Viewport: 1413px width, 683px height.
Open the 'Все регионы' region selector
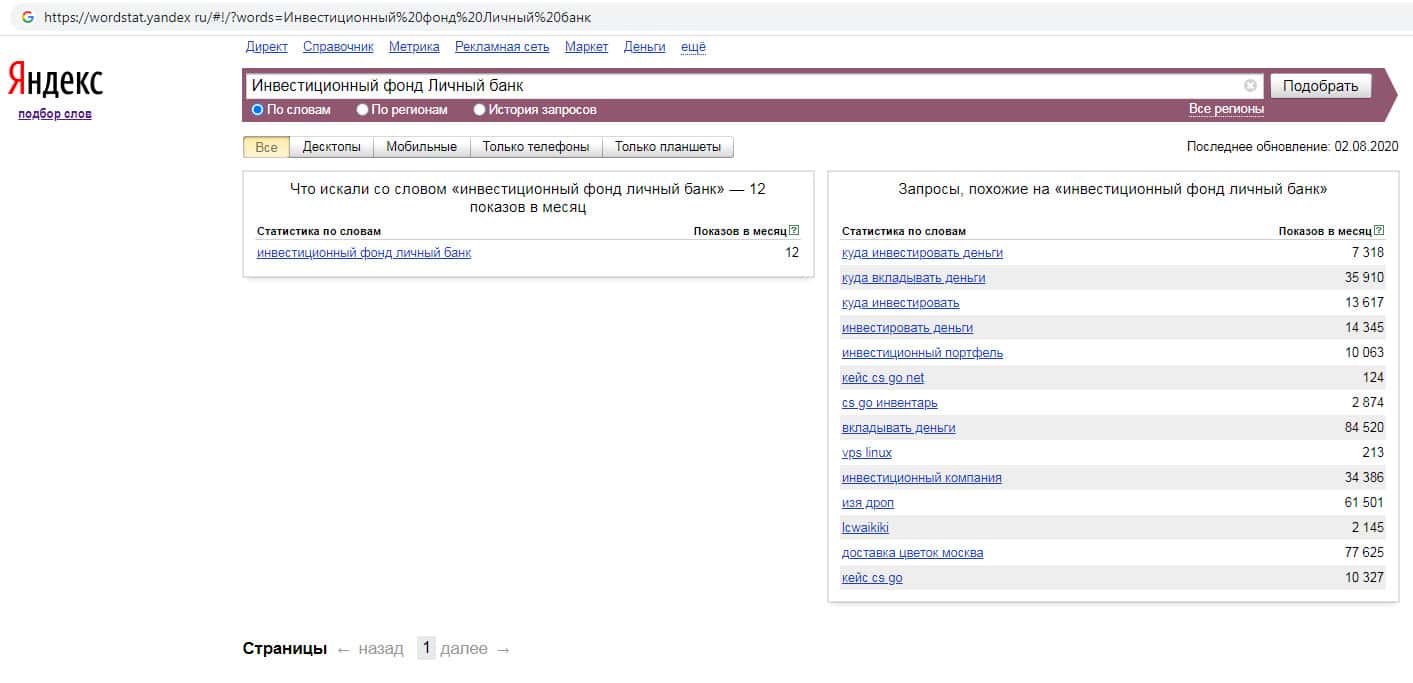(x=1226, y=109)
